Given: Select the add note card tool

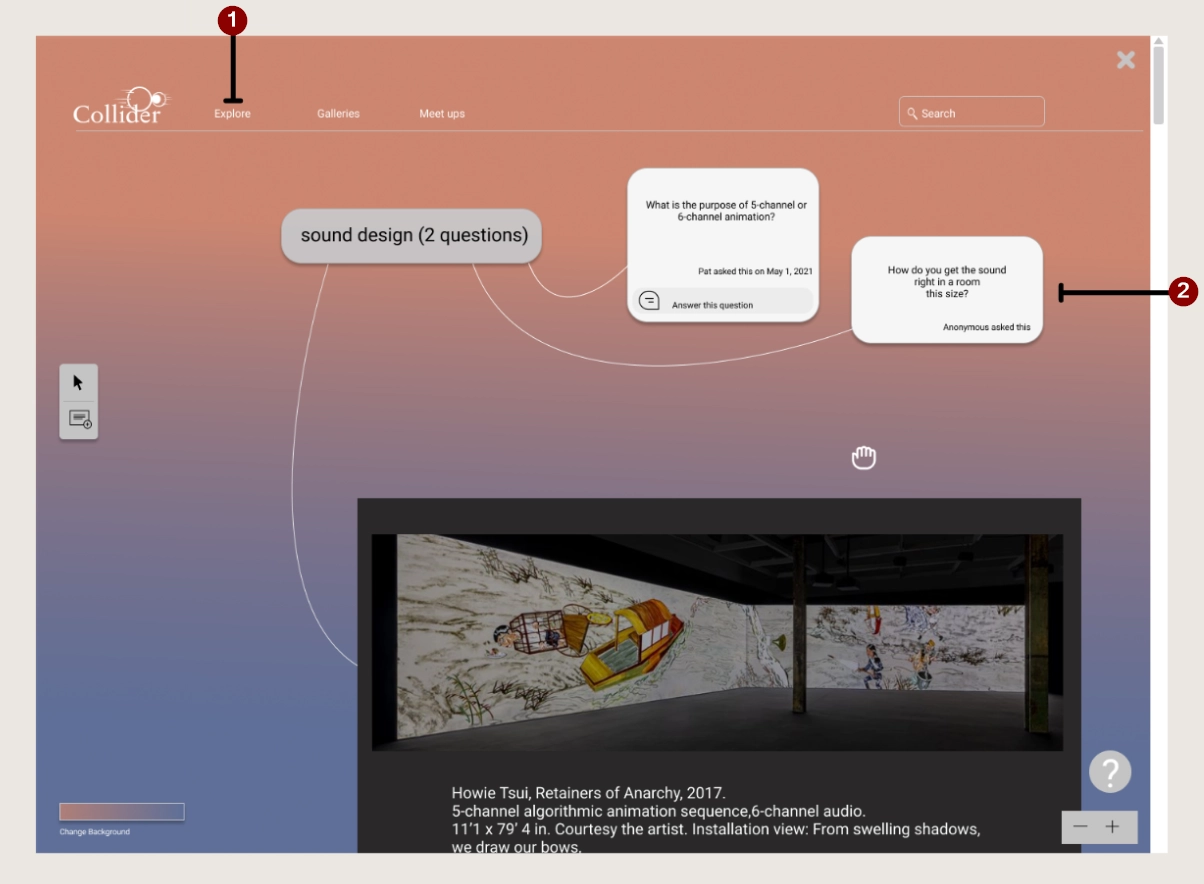Looking at the screenshot, I should (79, 419).
